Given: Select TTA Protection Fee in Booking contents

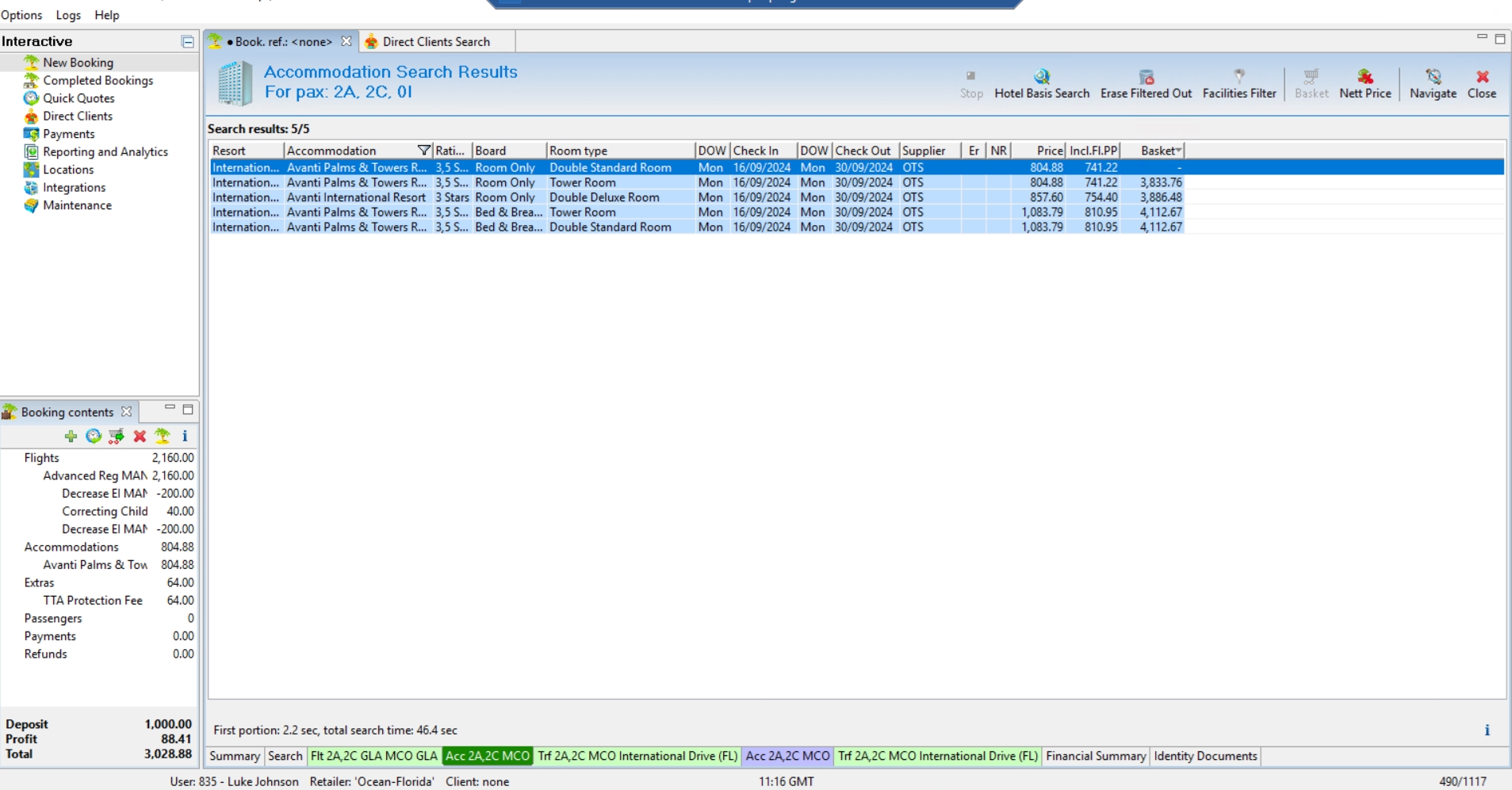Looking at the screenshot, I should (x=93, y=601).
